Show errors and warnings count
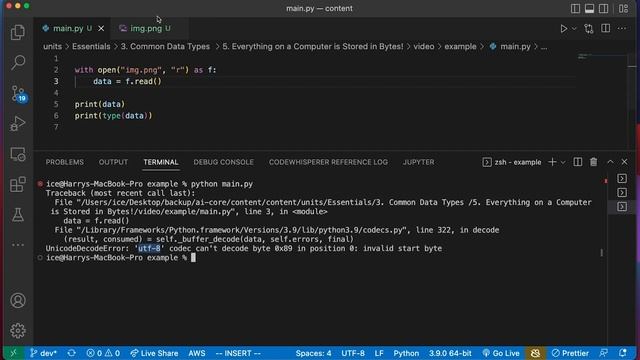The height and width of the screenshot is (360, 640). [x=103, y=353]
